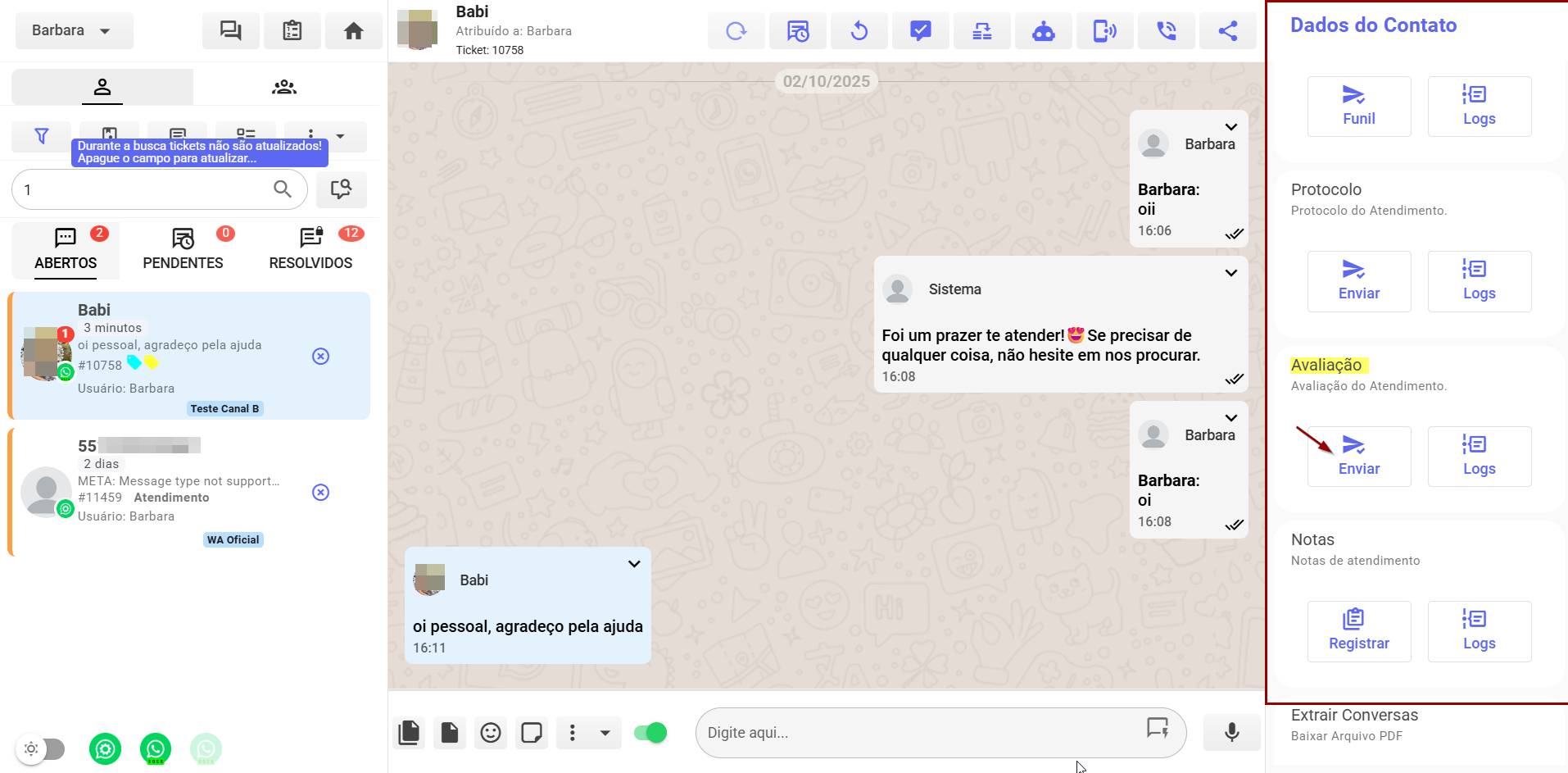
Task: Open the RESOLVIDOS tab
Action: click(310, 250)
